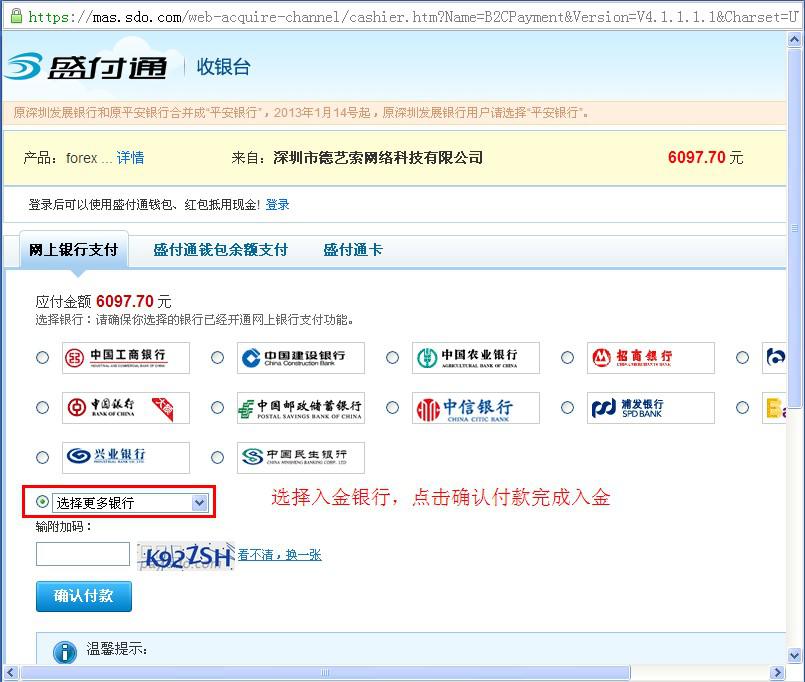Select the radio button for 中国建设银行
Image resolution: width=805 pixels, height=682 pixels.
point(218,357)
